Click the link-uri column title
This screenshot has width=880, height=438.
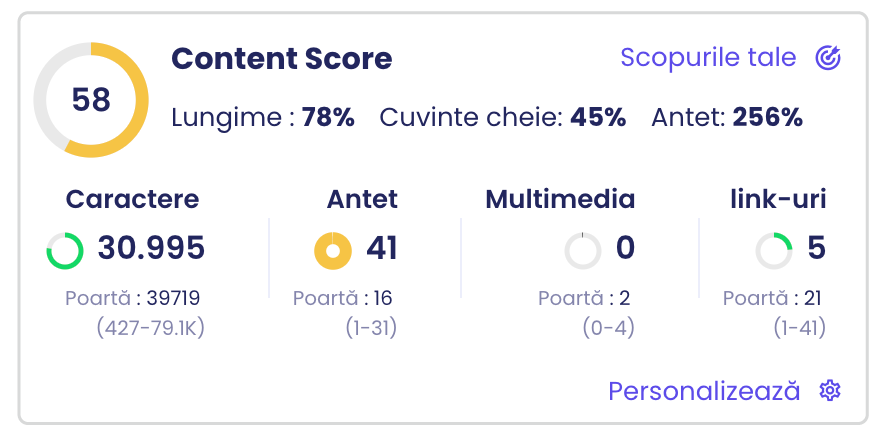779,199
